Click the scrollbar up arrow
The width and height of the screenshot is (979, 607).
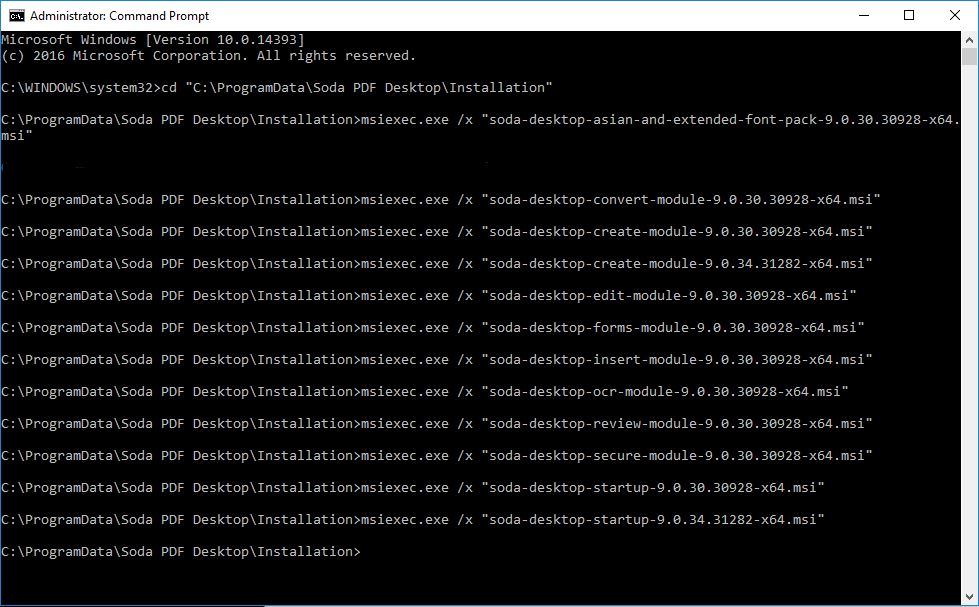coord(969,39)
